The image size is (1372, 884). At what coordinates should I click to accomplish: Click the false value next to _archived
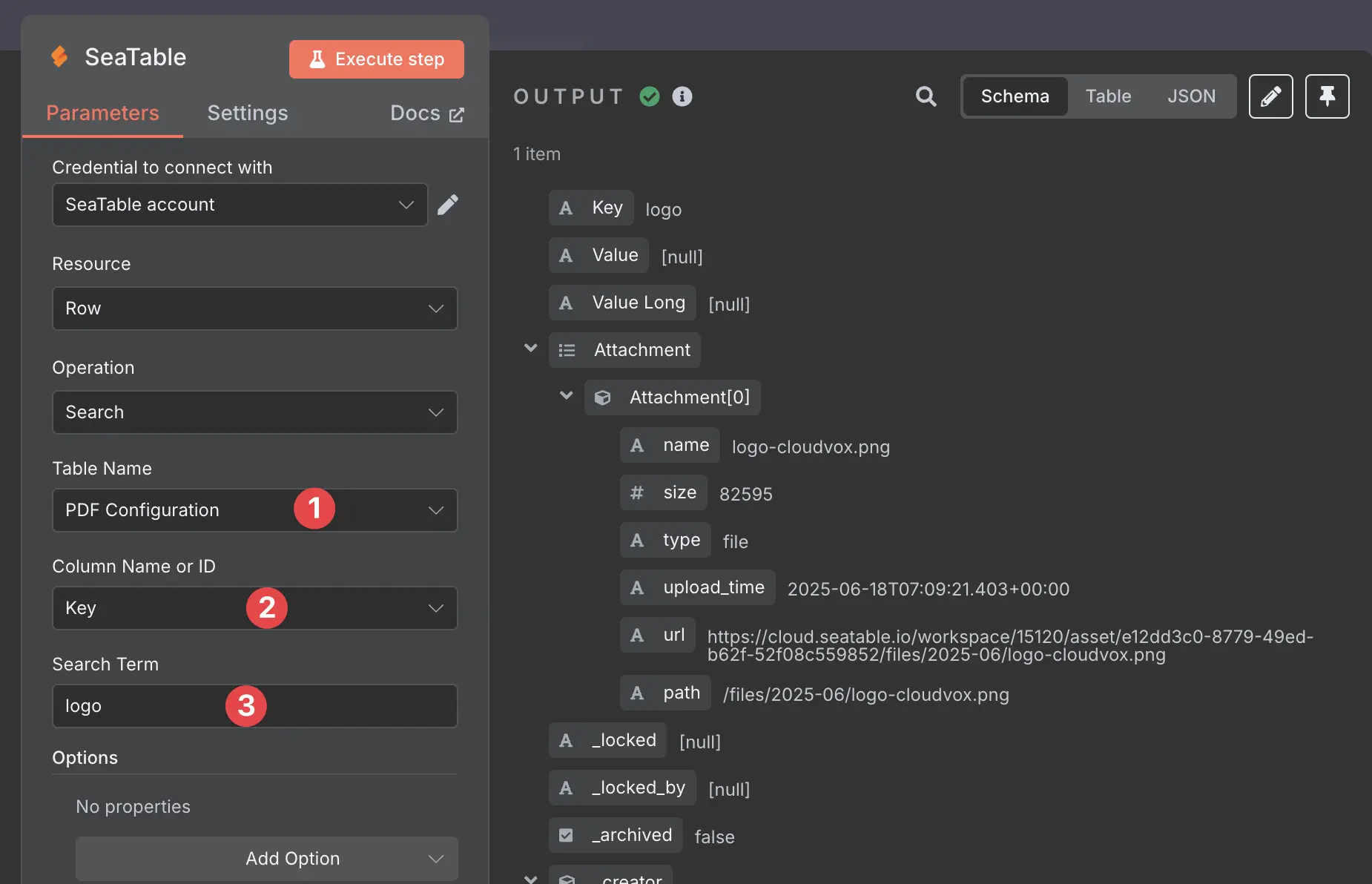(714, 837)
